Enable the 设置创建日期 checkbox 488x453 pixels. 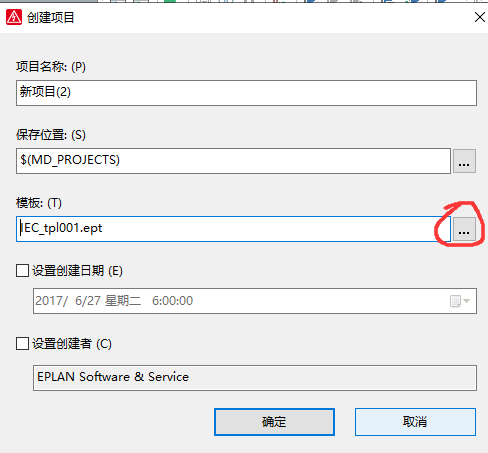click(22, 270)
